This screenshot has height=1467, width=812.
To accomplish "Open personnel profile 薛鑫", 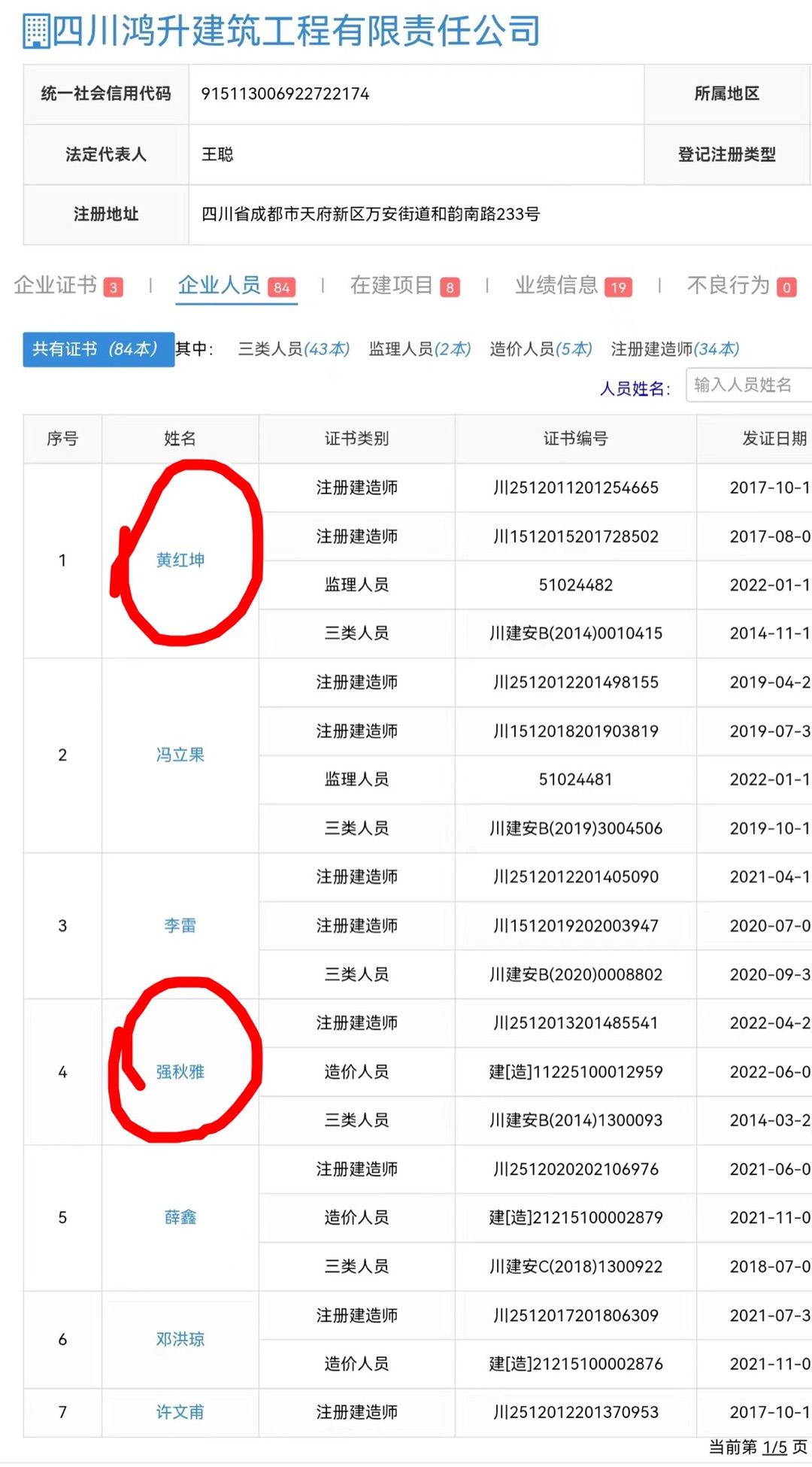I will pos(180,1218).
